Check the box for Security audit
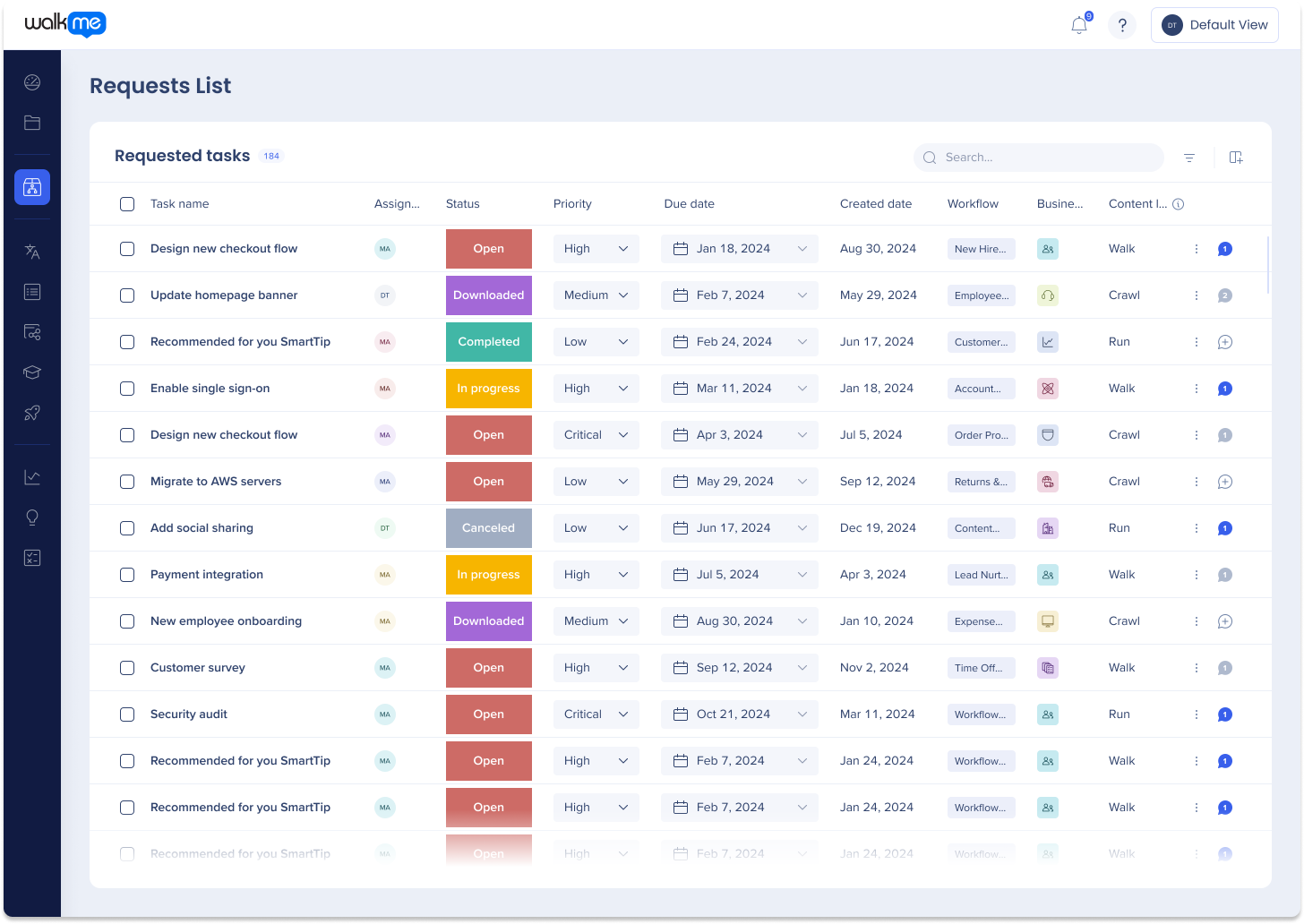The image size is (1304, 924). point(126,714)
